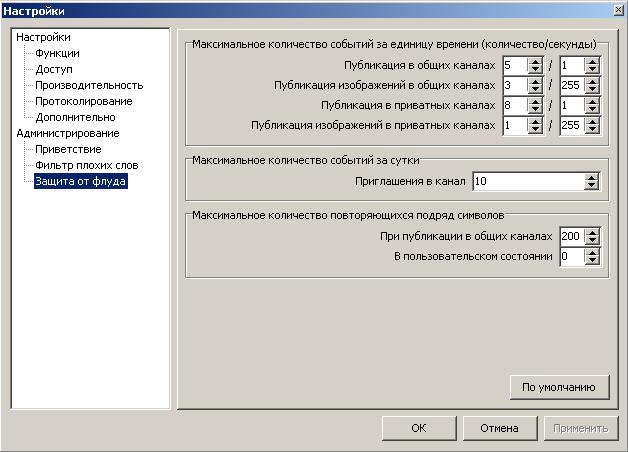The image size is (628, 452).
Task: Open the 'Доступ' settings section
Action: 54,69
